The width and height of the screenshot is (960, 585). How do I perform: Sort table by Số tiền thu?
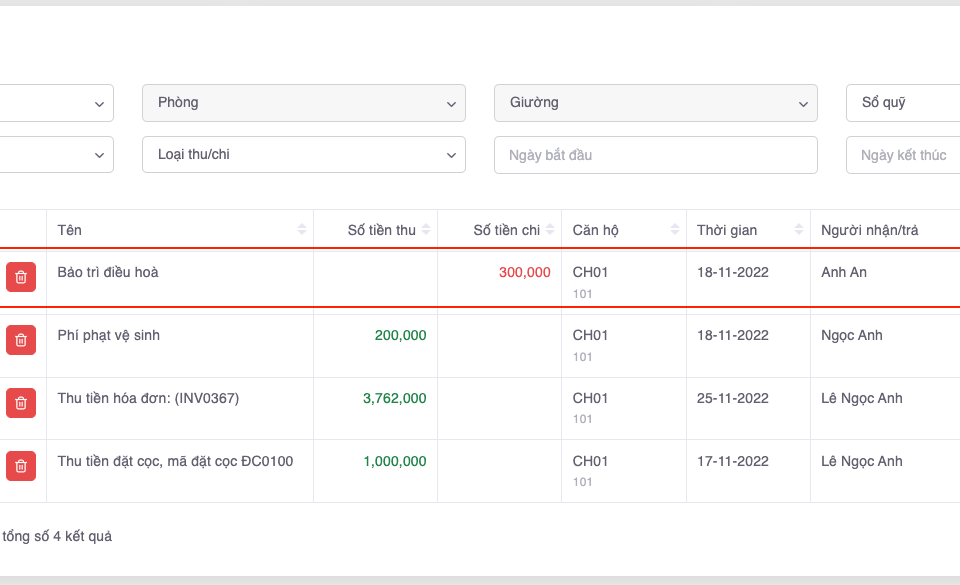pyautogui.click(x=426, y=230)
